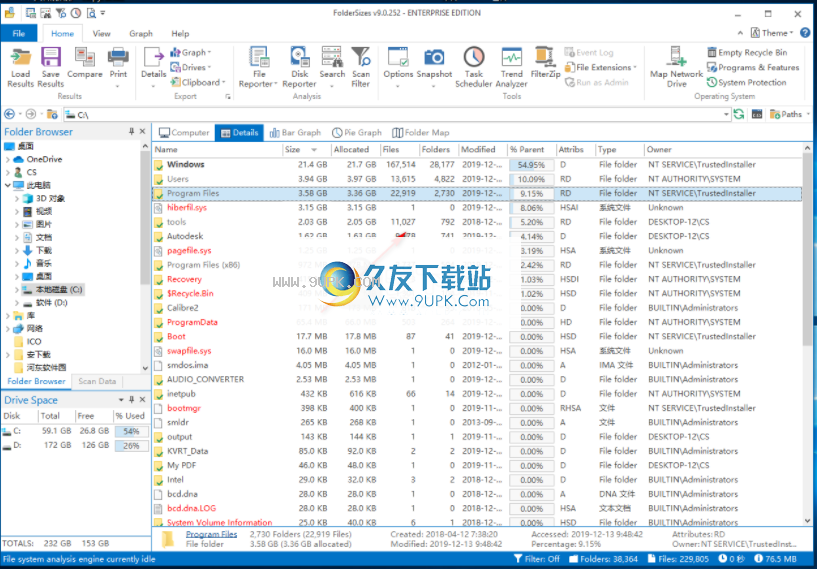Expand the OneDrive tree node
Viewport: 817px width, 569px height.
[8, 159]
